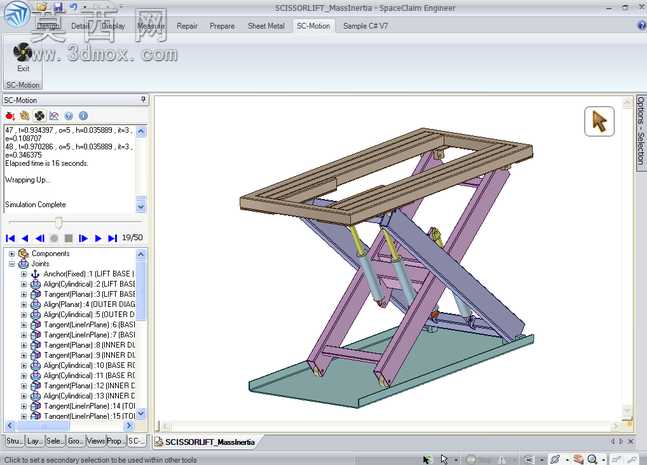Click the black fan simulate icon in panel toolbar
The width and height of the screenshot is (647, 465).
pos(39,116)
